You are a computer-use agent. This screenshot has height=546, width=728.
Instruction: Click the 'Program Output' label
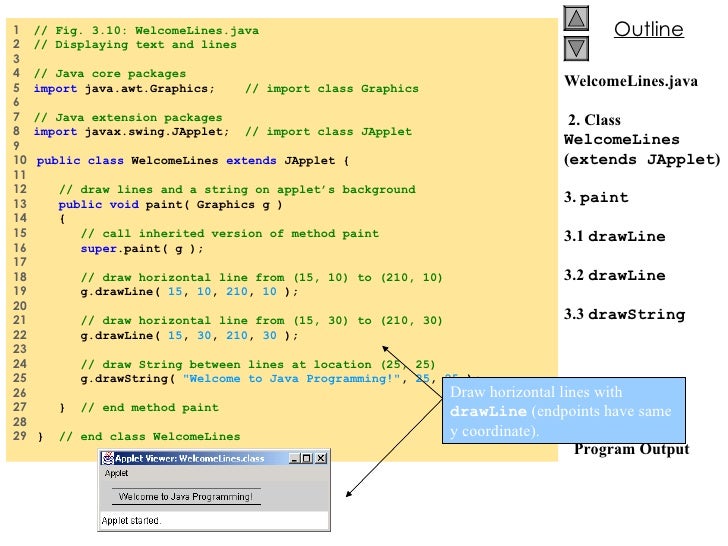631,449
